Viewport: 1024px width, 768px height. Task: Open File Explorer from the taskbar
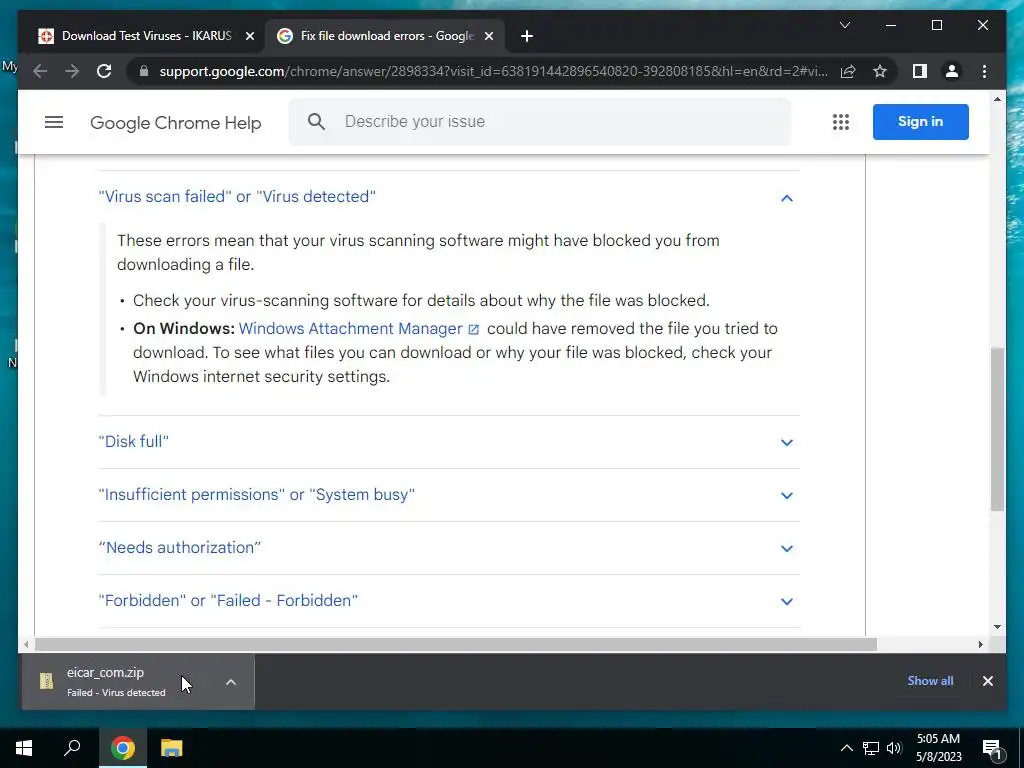tap(171, 748)
